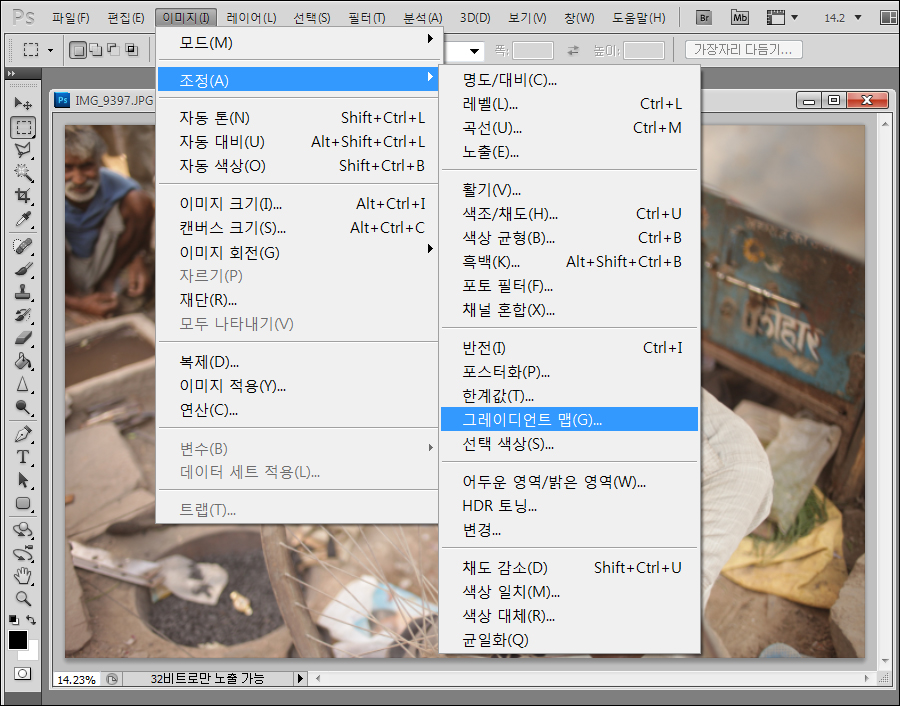Select the Healing Brush tool
This screenshot has width=900, height=706.
tap(23, 246)
